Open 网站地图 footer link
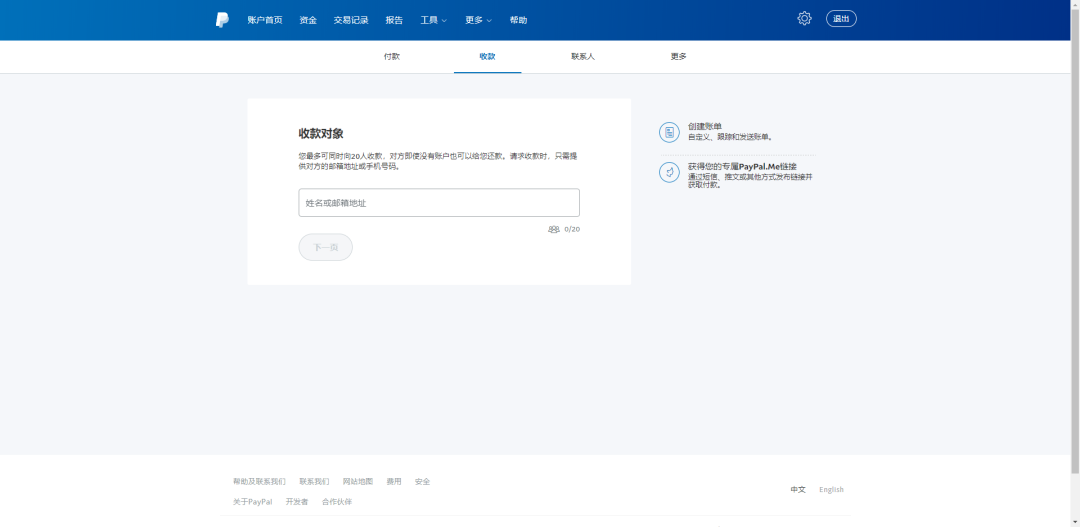 pyautogui.click(x=358, y=482)
